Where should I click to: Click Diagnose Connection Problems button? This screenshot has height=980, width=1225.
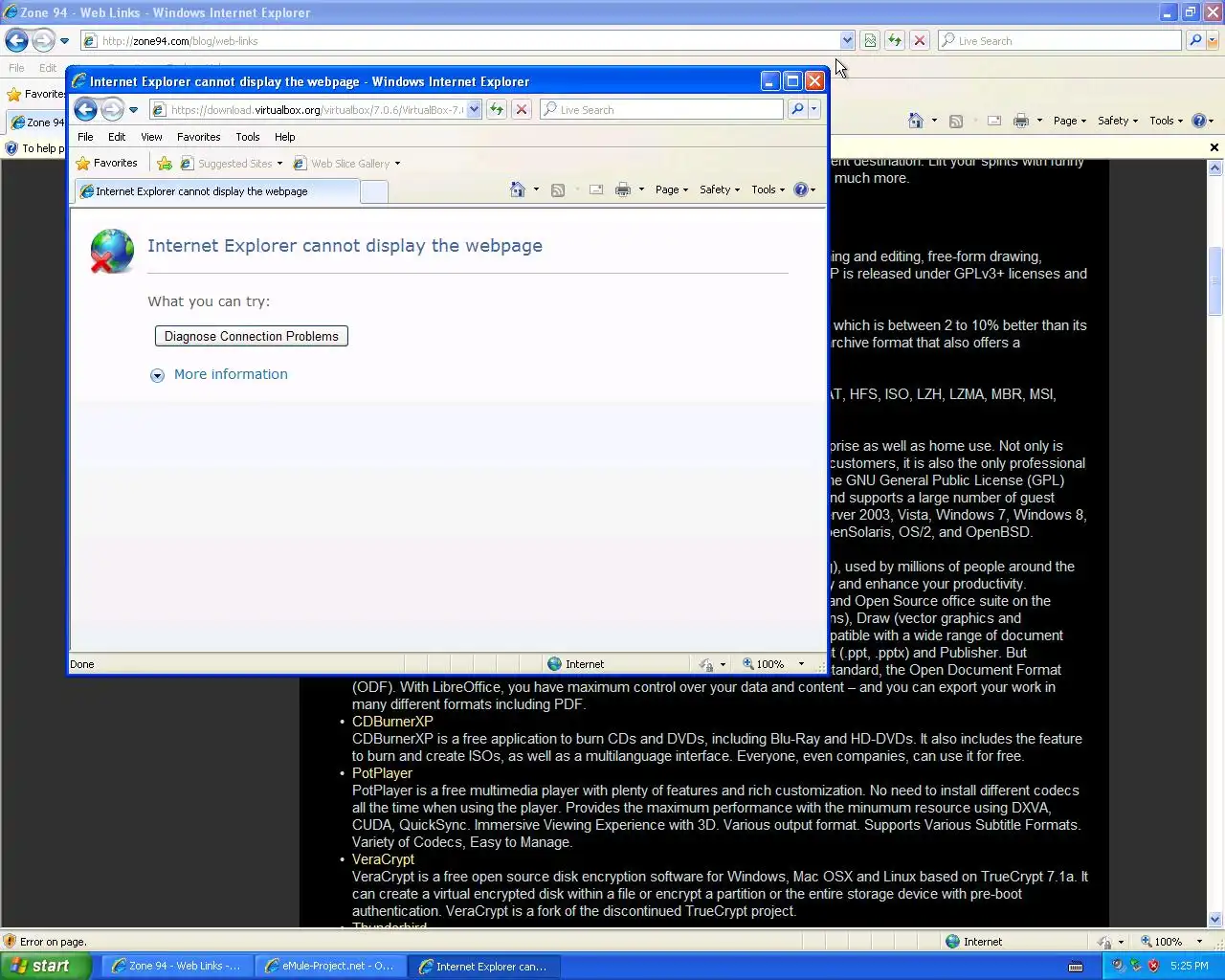(x=252, y=336)
